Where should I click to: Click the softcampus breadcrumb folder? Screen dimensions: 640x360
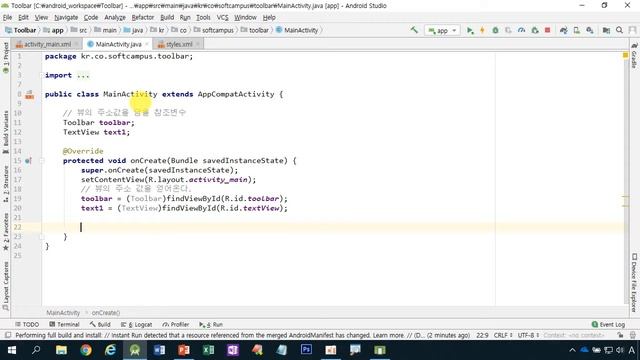click(214, 30)
